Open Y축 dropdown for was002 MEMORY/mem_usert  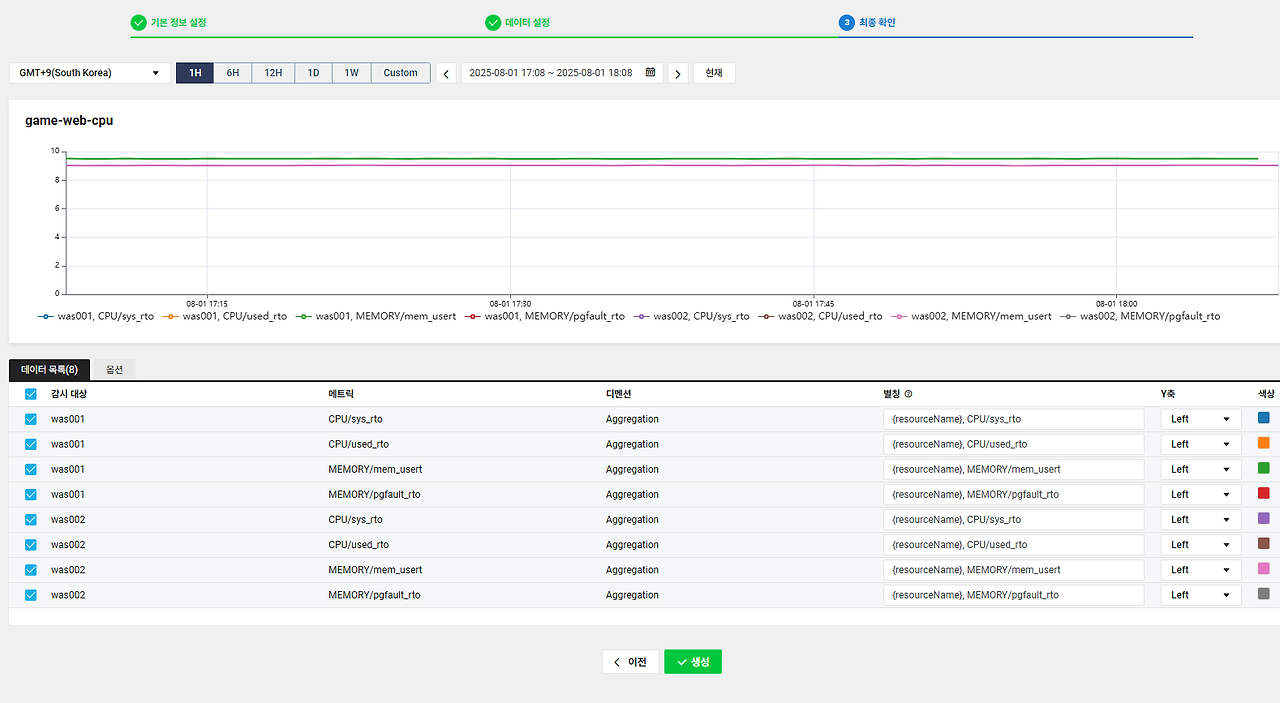coord(1200,569)
